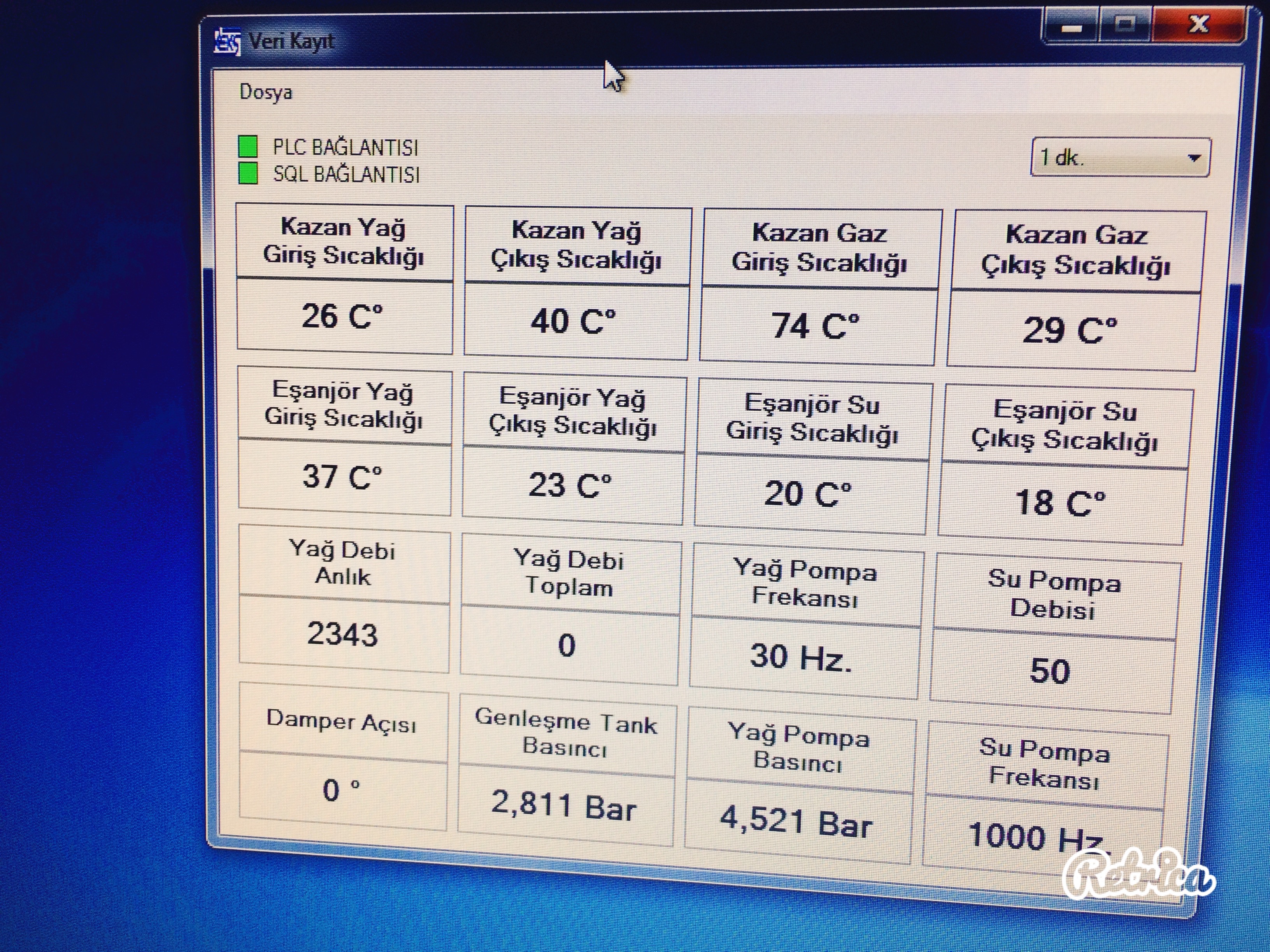Click the green PLC BAĞLANTISI status indicator
This screenshot has height=952, width=1270.
(x=248, y=146)
